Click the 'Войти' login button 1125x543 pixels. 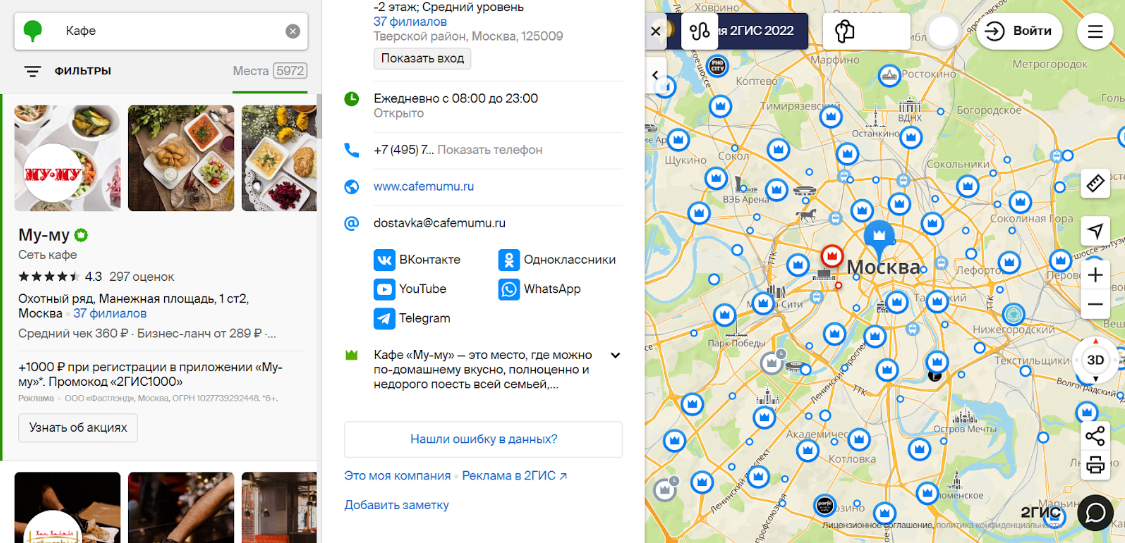coord(1019,32)
